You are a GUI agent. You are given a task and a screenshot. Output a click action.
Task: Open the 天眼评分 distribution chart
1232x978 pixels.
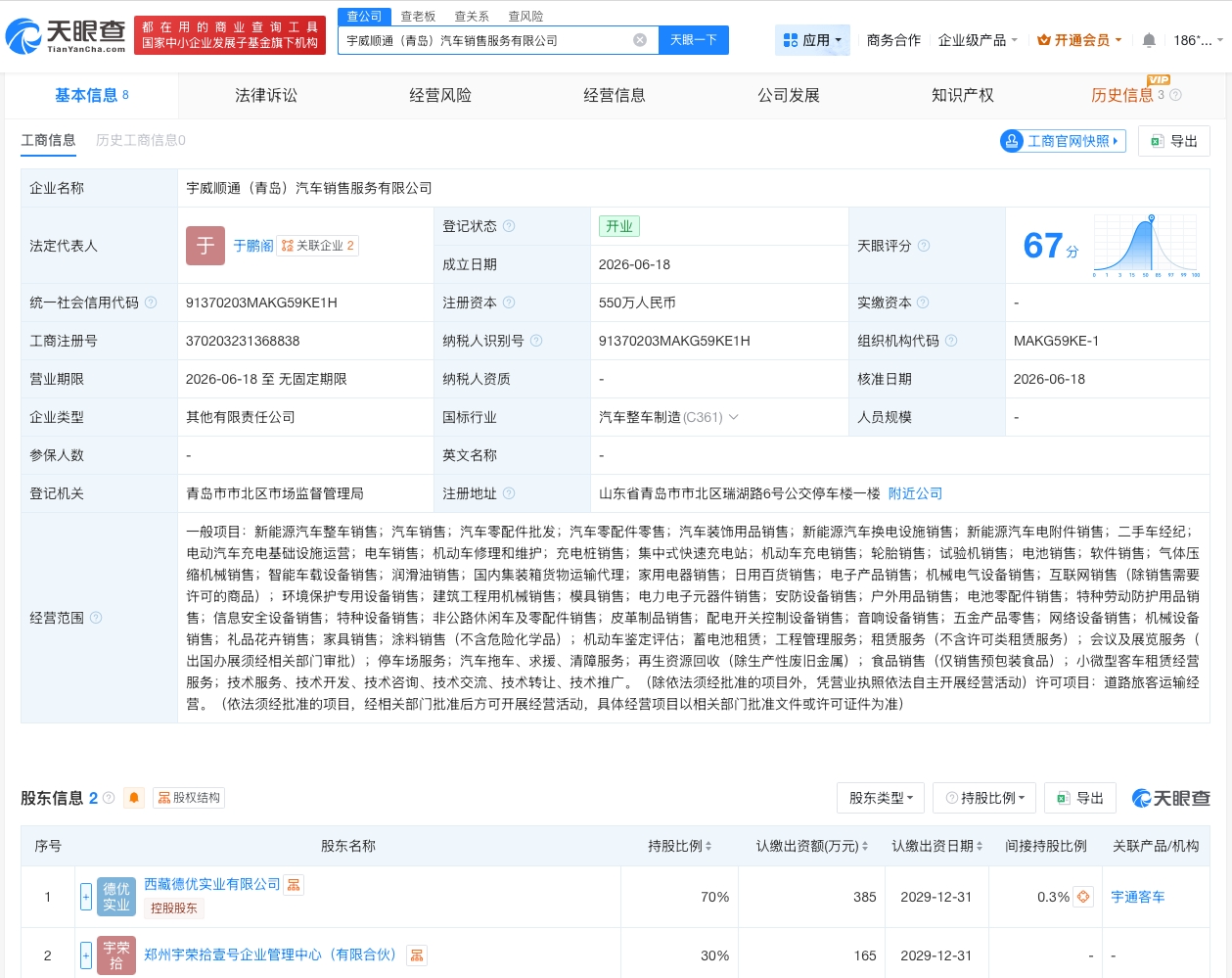click(x=1147, y=246)
